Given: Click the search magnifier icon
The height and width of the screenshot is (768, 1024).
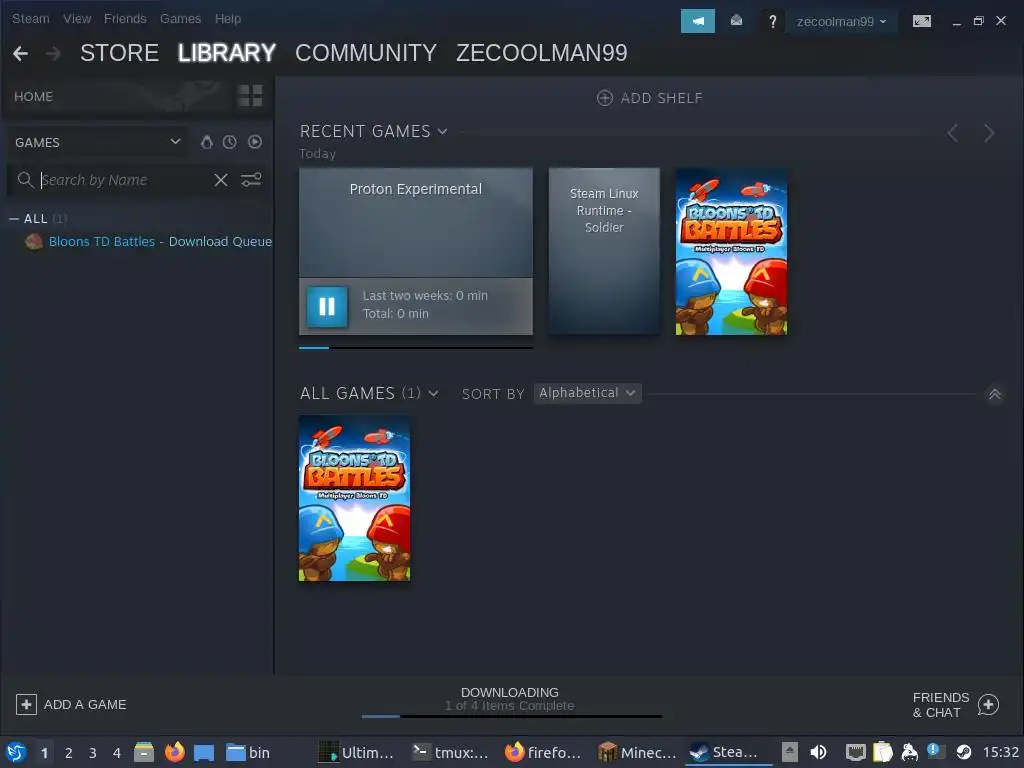Looking at the screenshot, I should tap(25, 180).
